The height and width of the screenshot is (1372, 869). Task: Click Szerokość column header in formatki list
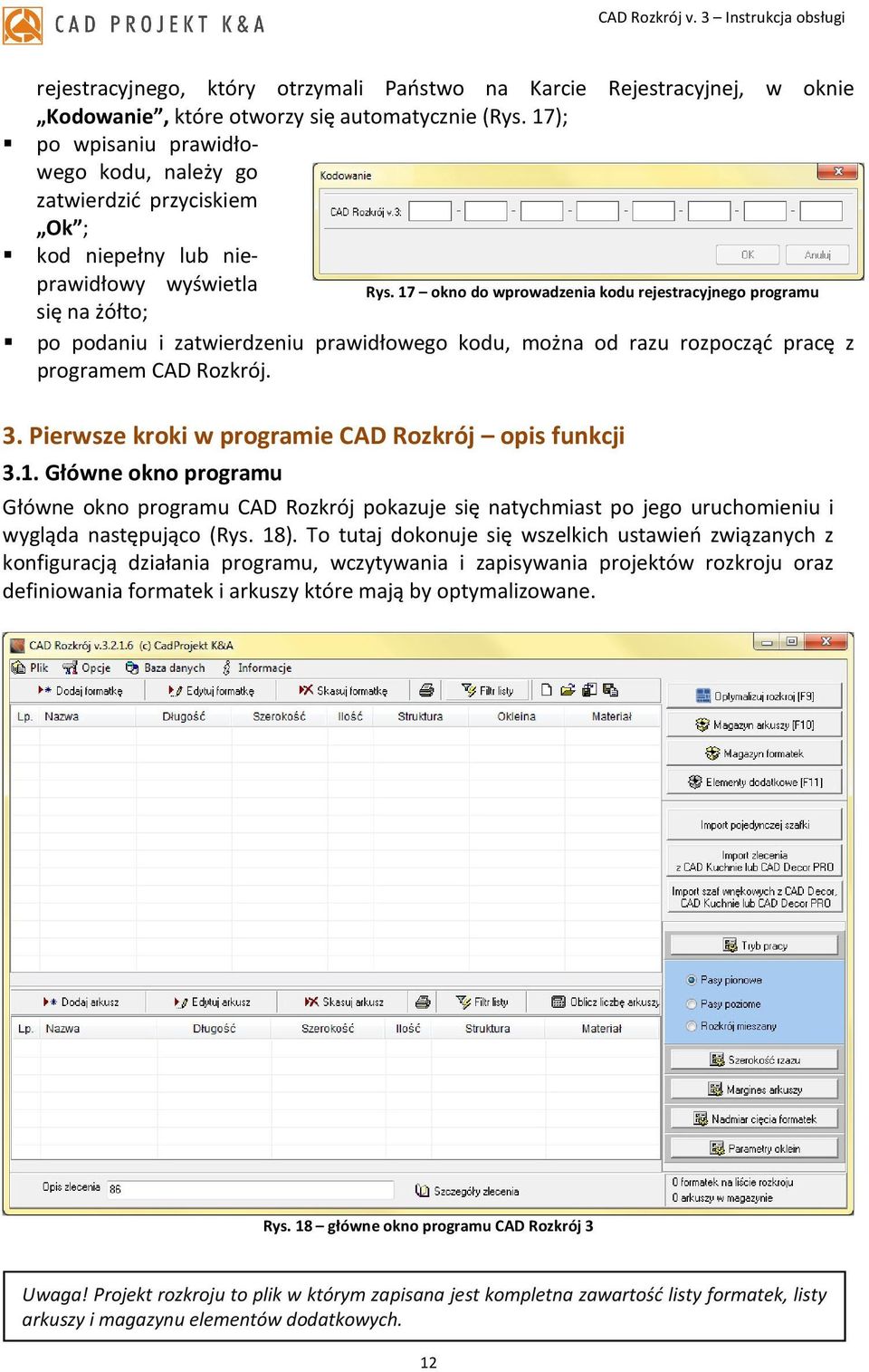point(279,715)
